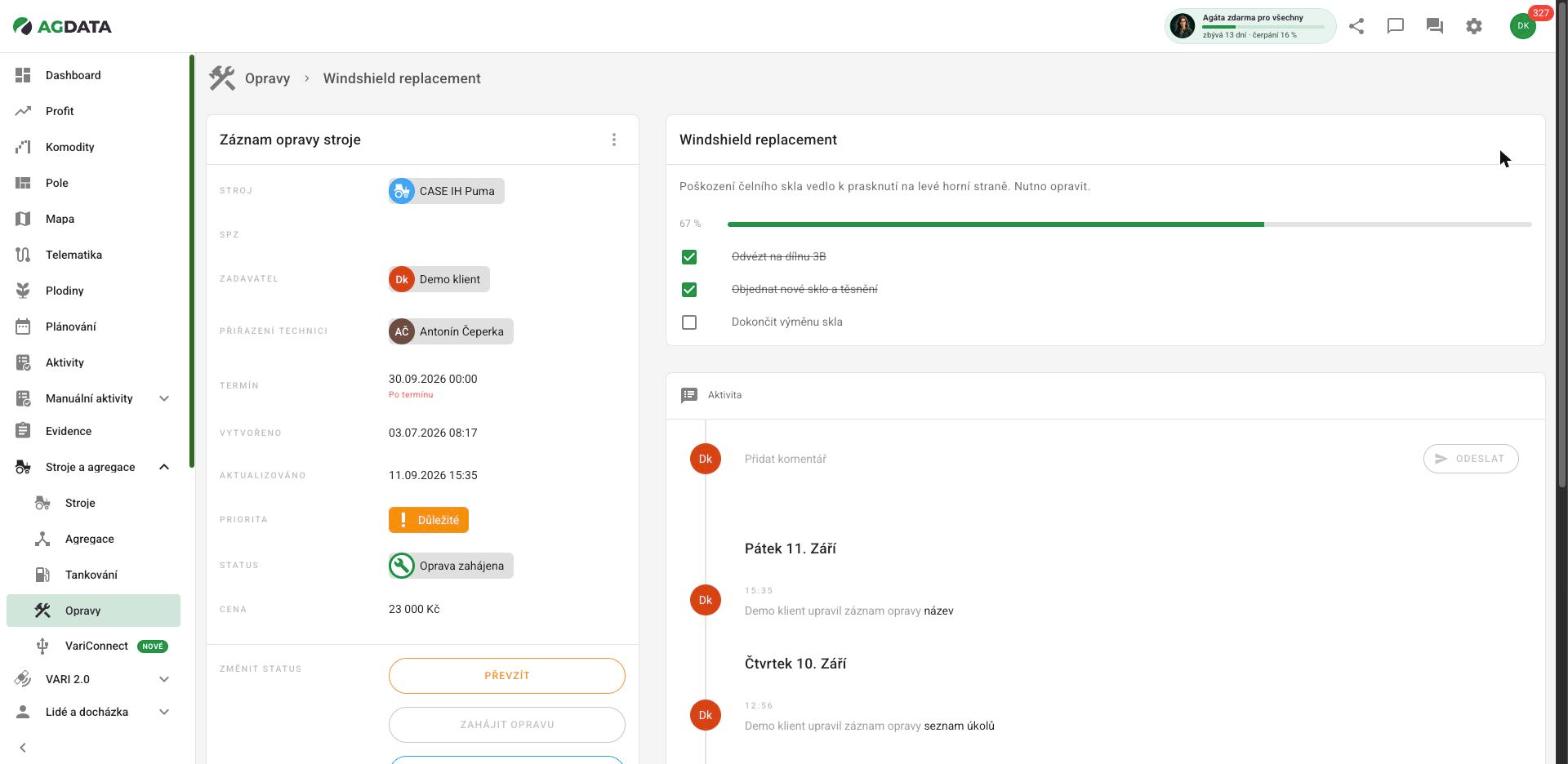Click the Antonín Čeperka technician chip
The height and width of the screenshot is (764, 1568).
(x=450, y=331)
